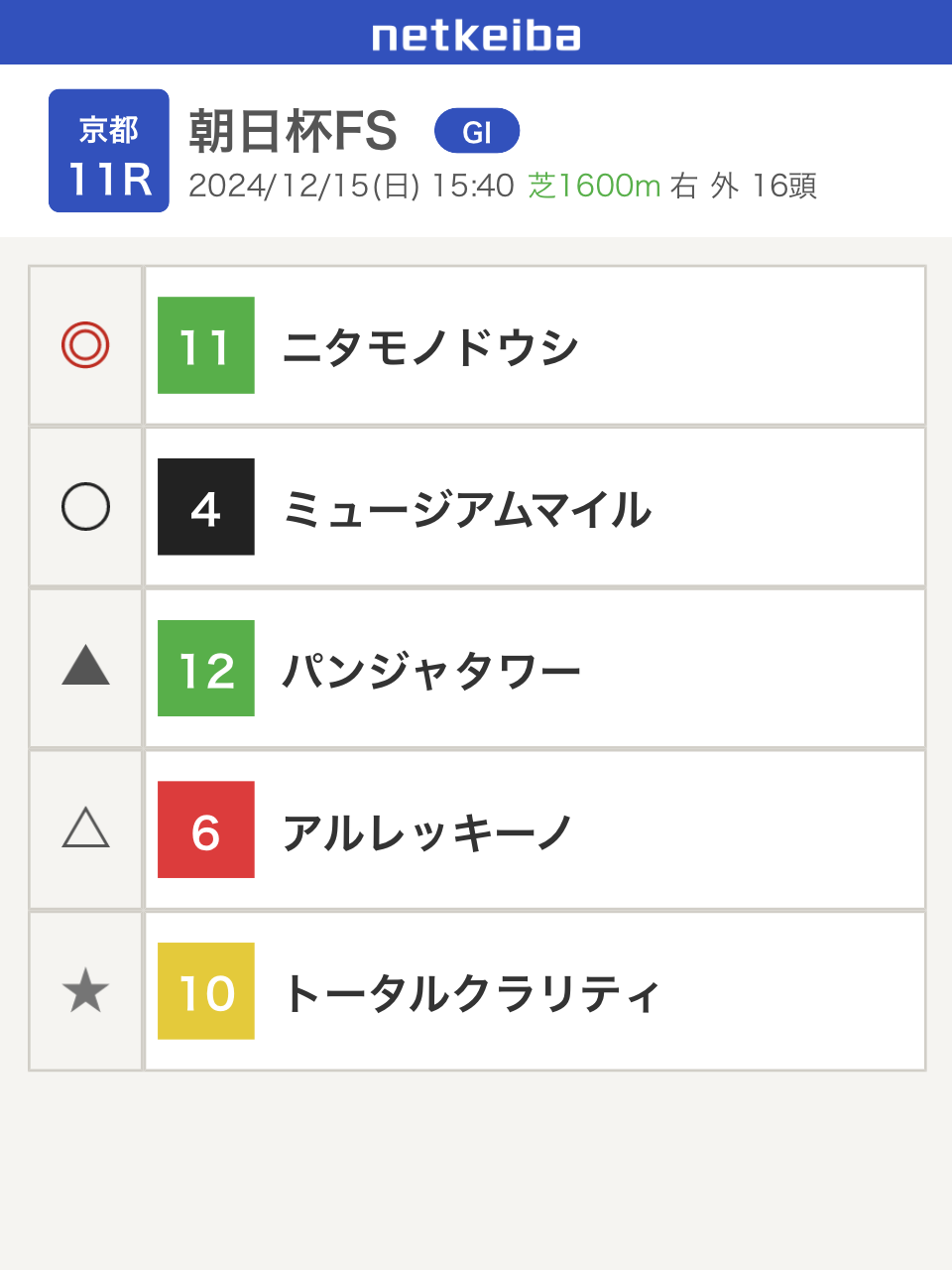Click green number 11 horse badge
952x1270 pixels.
206,345
